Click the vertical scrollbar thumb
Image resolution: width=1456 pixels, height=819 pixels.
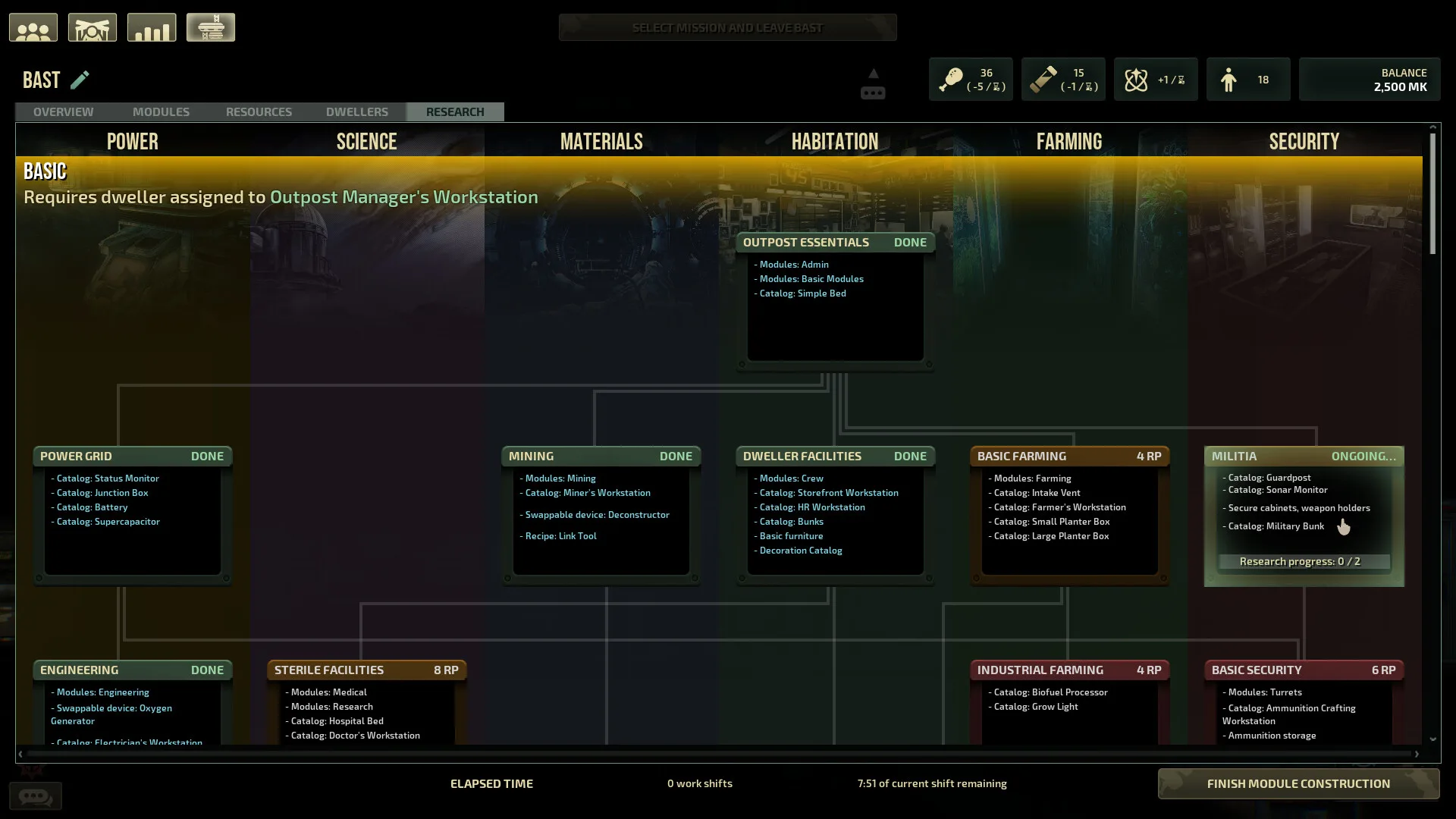[x=1432, y=193]
